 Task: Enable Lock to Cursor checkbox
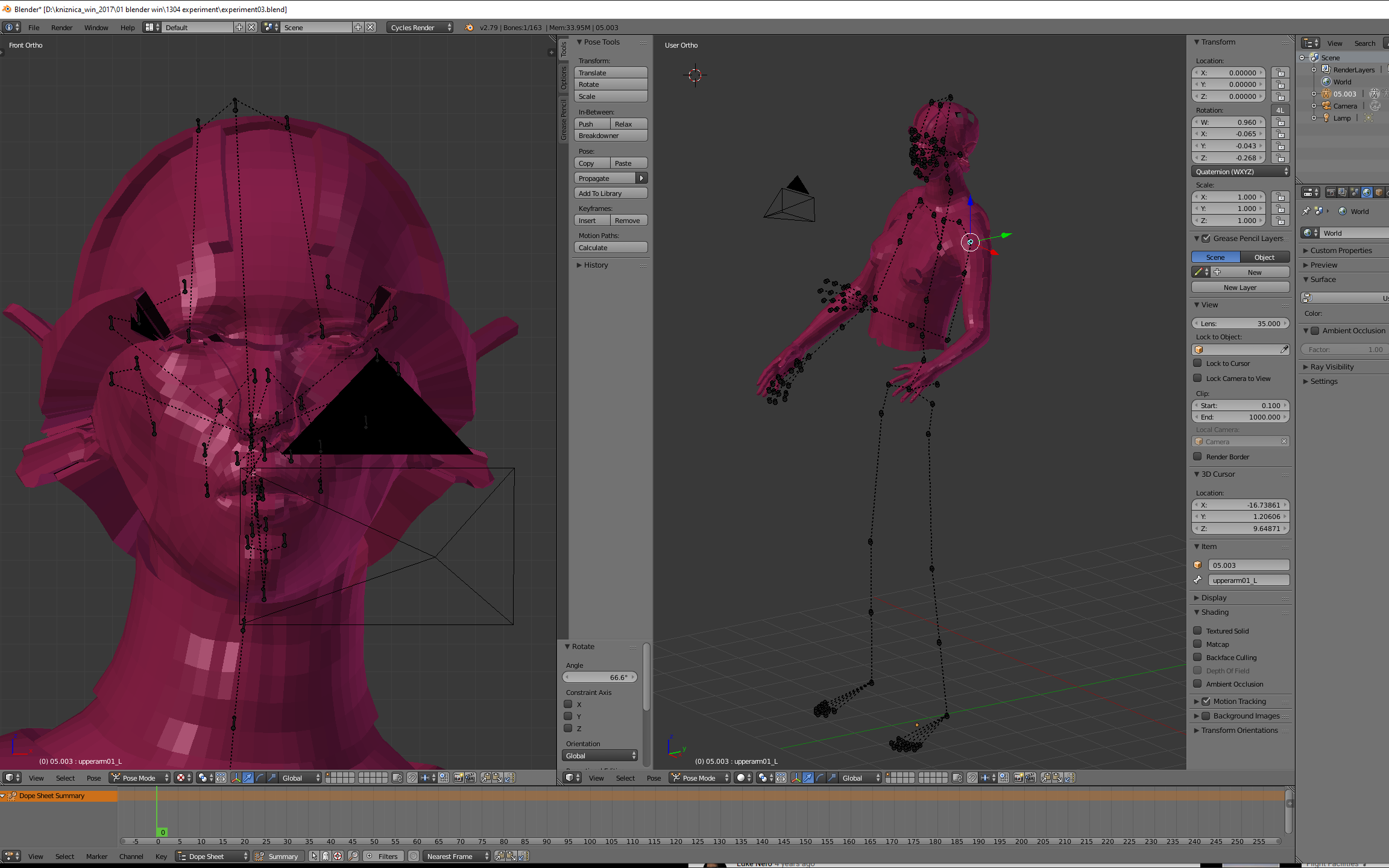coord(1198,363)
